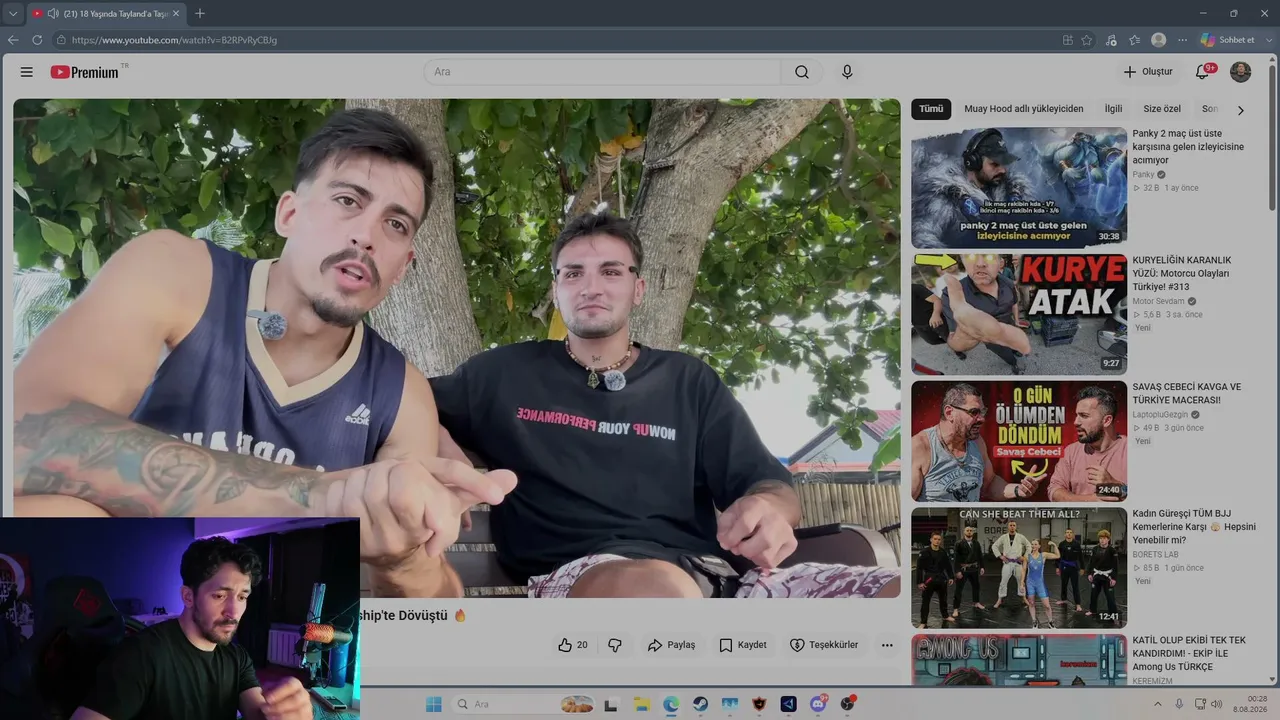1280x720 pixels.
Task: Open the browser profile icon
Action: (x=1158, y=40)
